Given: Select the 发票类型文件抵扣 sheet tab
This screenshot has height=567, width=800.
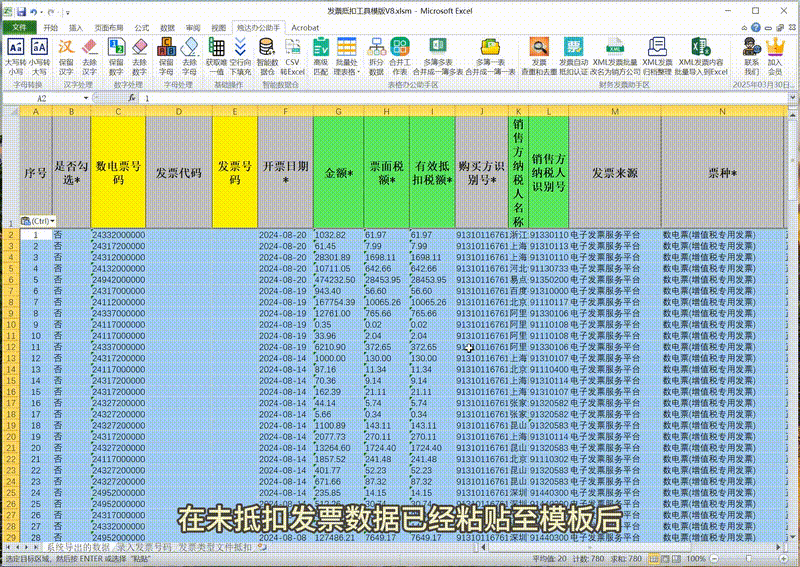Looking at the screenshot, I should tap(214, 547).
